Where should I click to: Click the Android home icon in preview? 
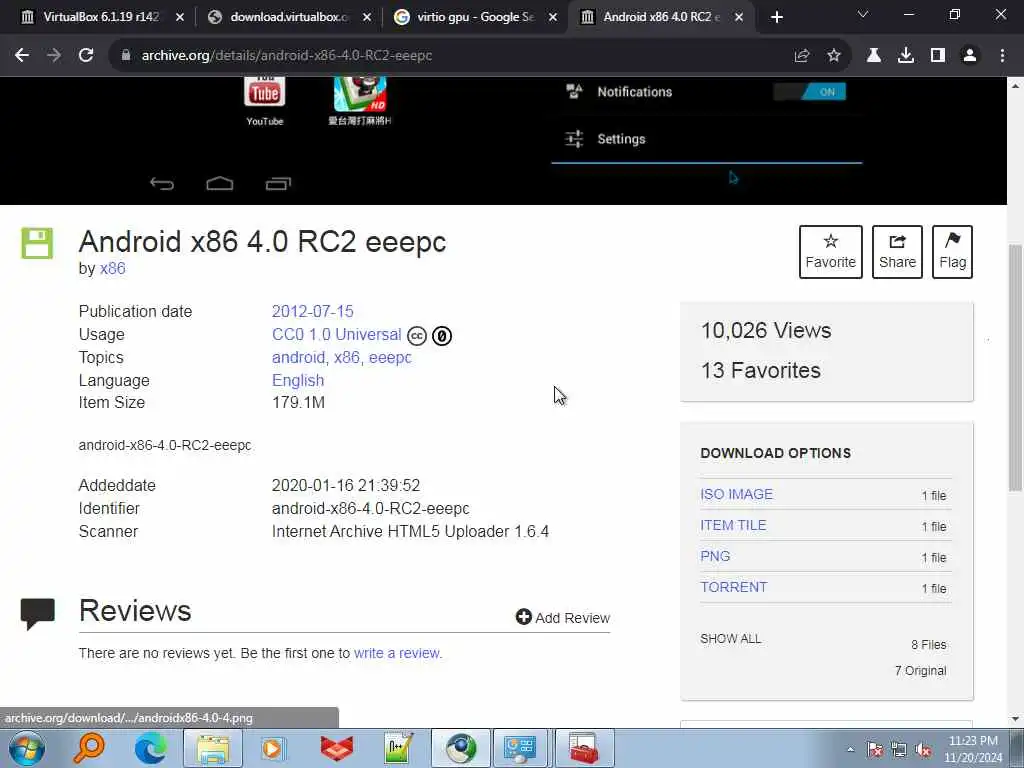219,184
